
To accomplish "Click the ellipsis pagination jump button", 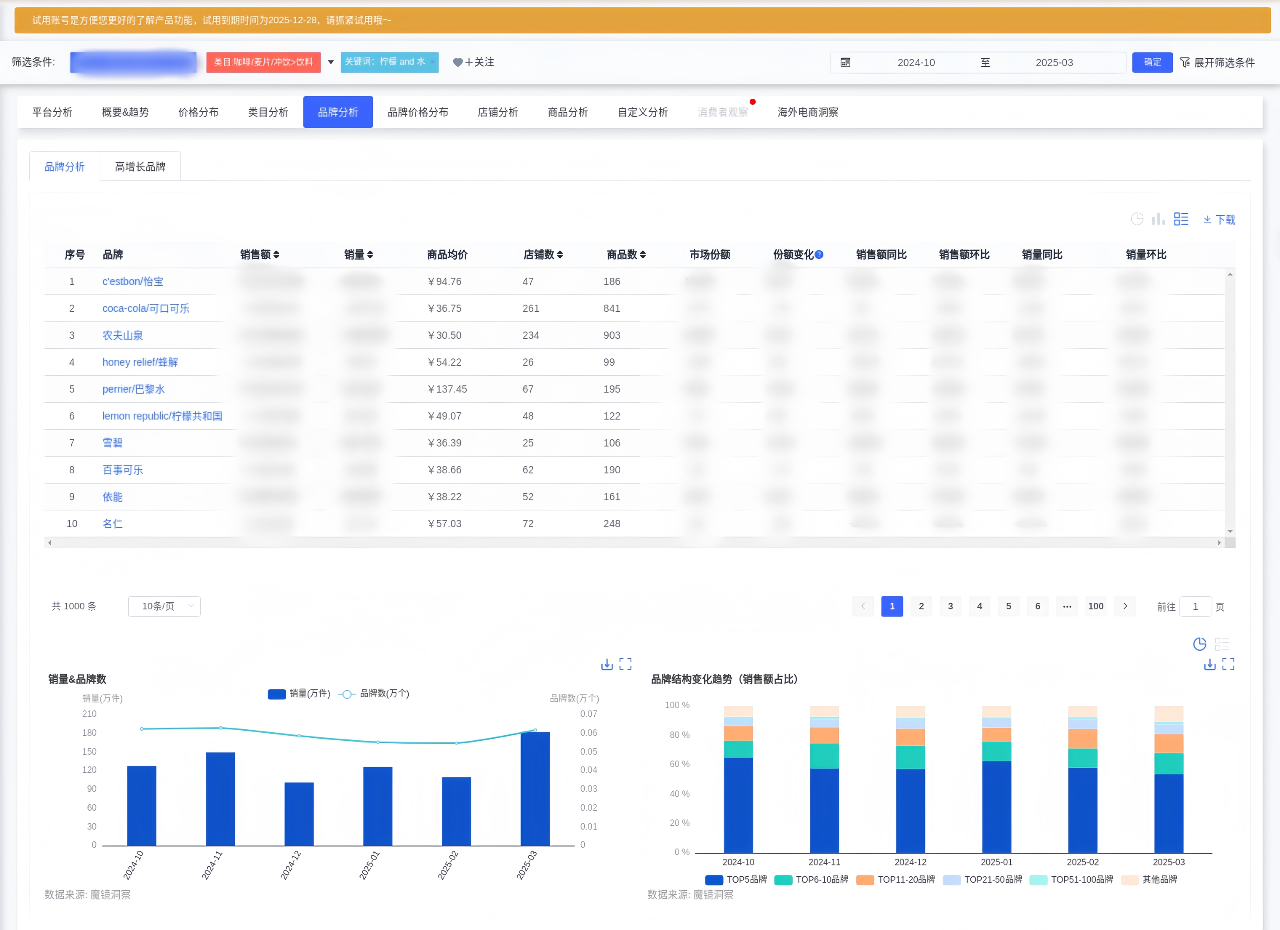I will point(1066,606).
